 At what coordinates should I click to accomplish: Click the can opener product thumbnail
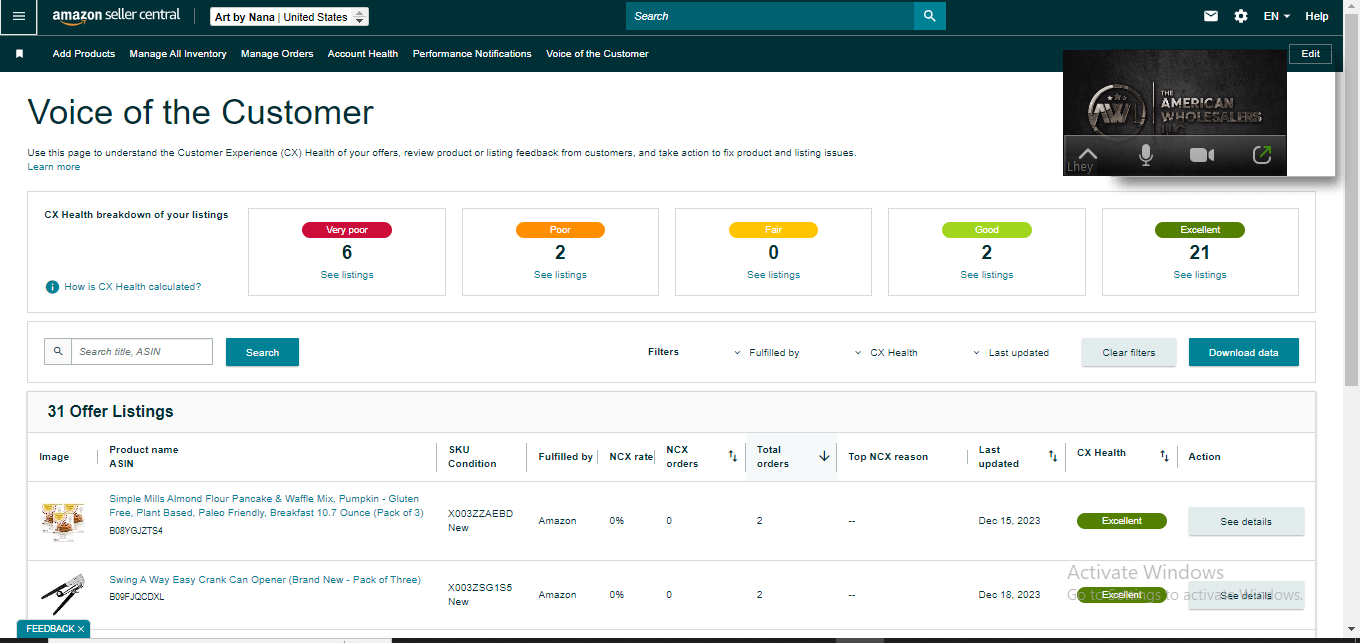(62, 594)
